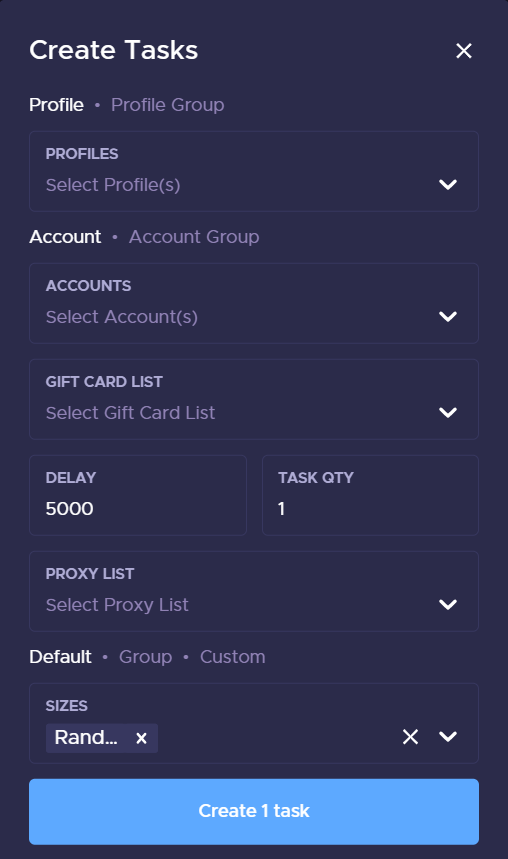
Task: Click the Select Proxy List field
Action: (254, 591)
